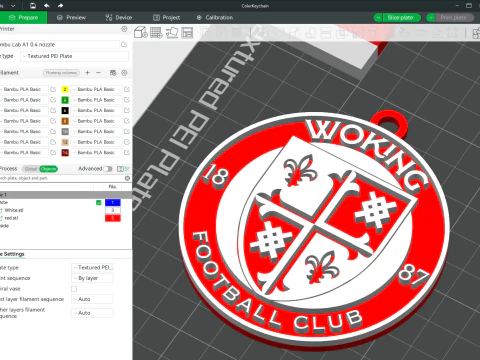
Task: Switch to the Calibration tab
Action: tap(215, 17)
